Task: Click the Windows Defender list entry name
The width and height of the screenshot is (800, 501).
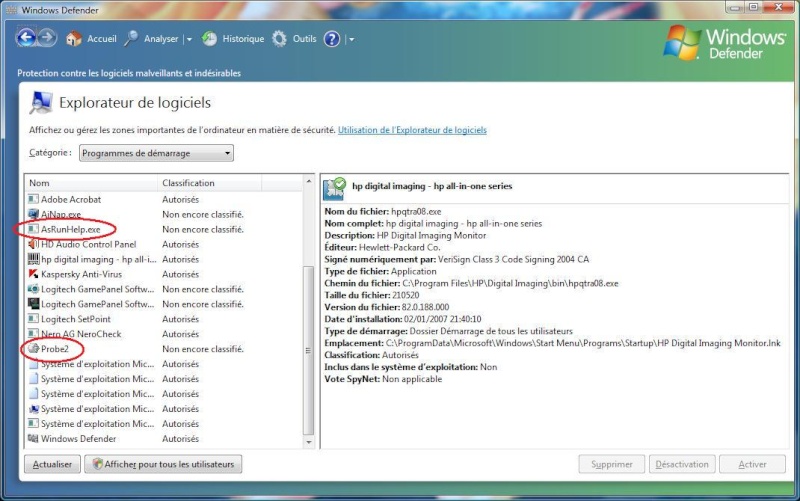Action: [78, 439]
